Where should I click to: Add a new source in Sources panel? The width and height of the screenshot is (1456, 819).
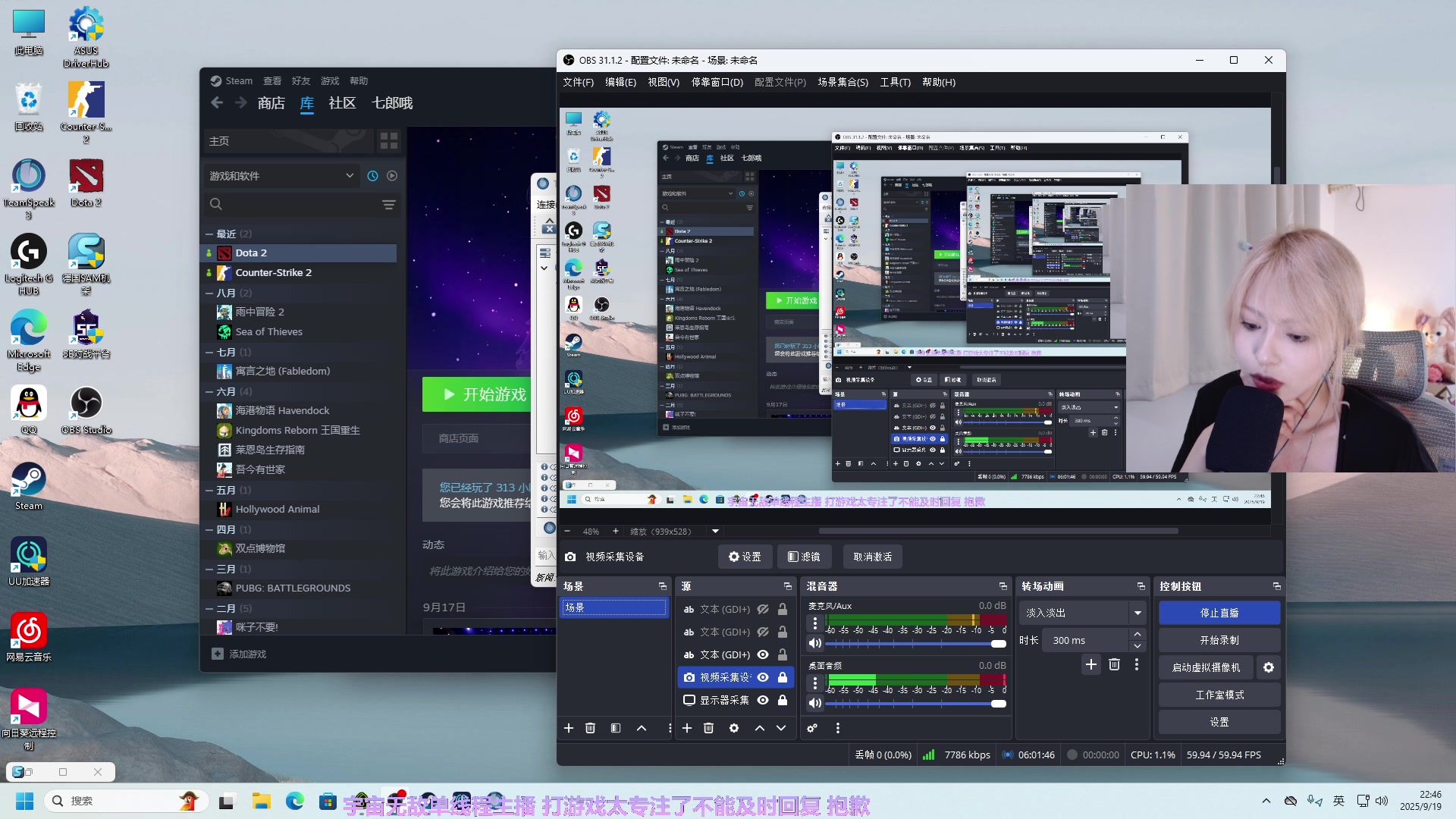pos(687,728)
